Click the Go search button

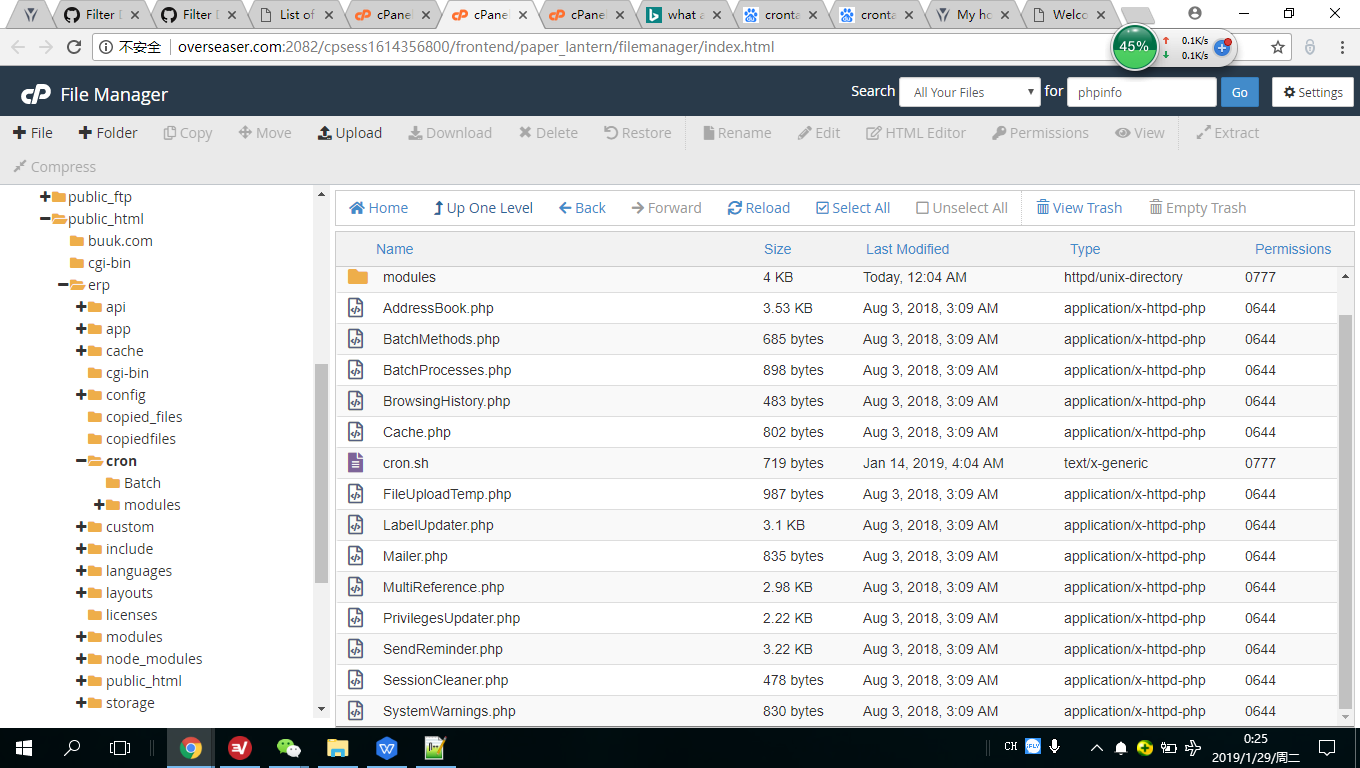click(x=1239, y=92)
